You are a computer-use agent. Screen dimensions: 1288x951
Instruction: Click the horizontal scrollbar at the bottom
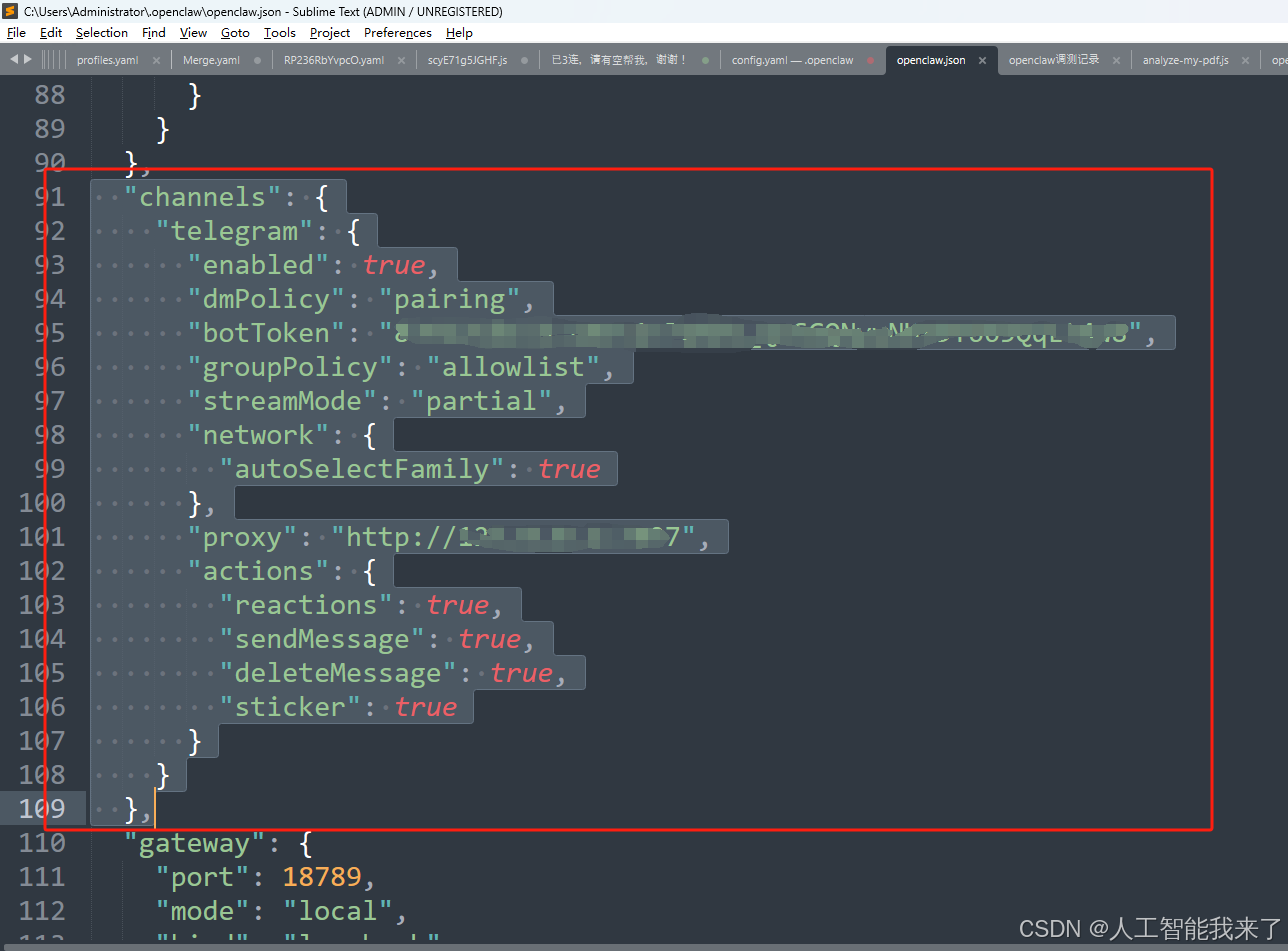(x=644, y=946)
